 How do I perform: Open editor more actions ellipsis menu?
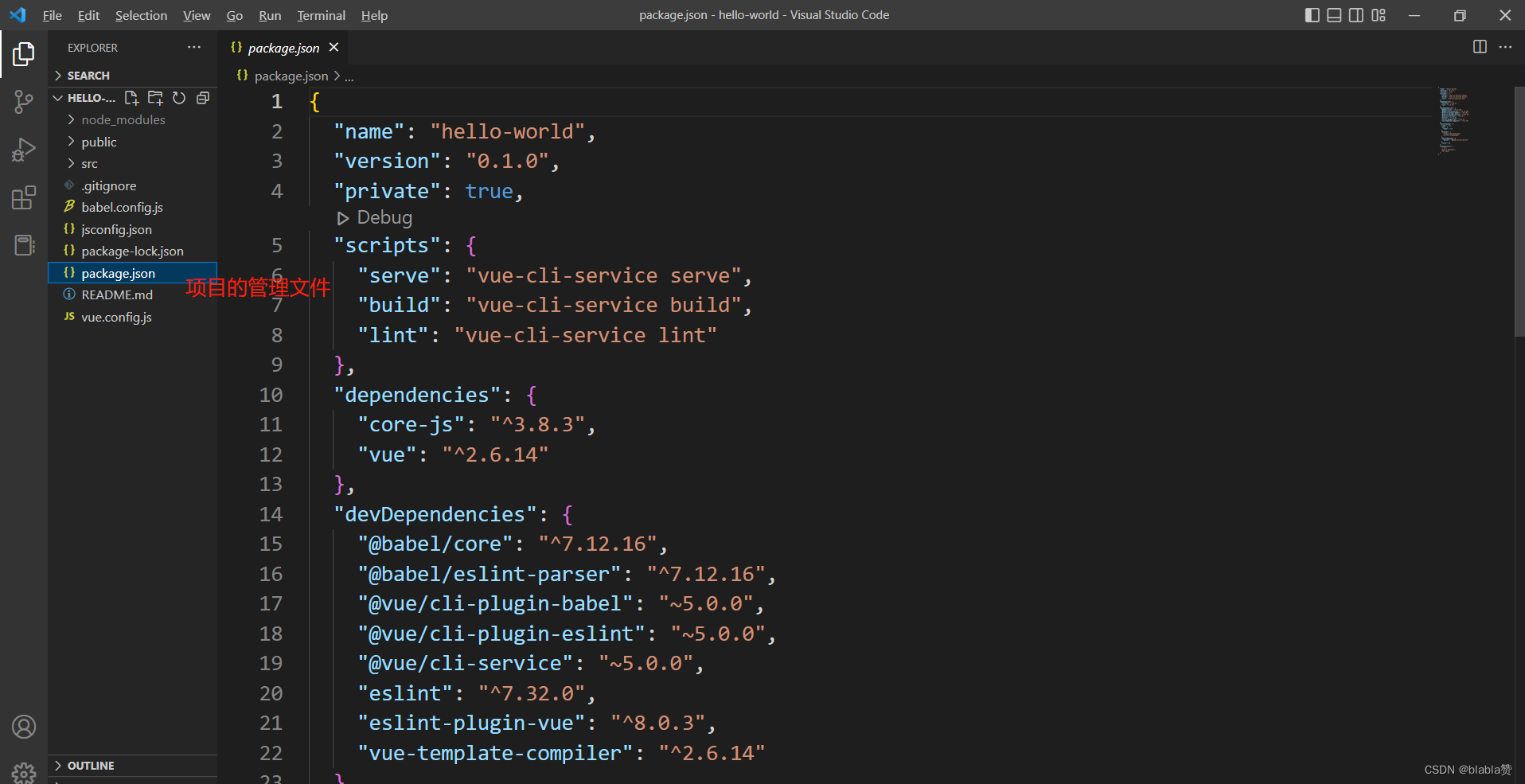tap(1505, 47)
